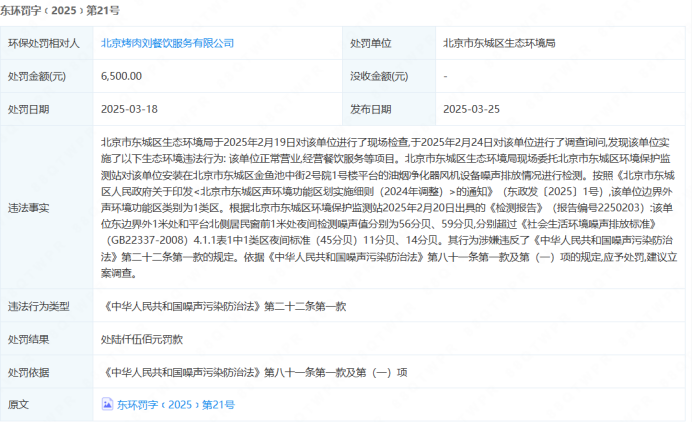Open the 北京烤肉刘餐饮服务有限公司 company link

pos(167,43)
